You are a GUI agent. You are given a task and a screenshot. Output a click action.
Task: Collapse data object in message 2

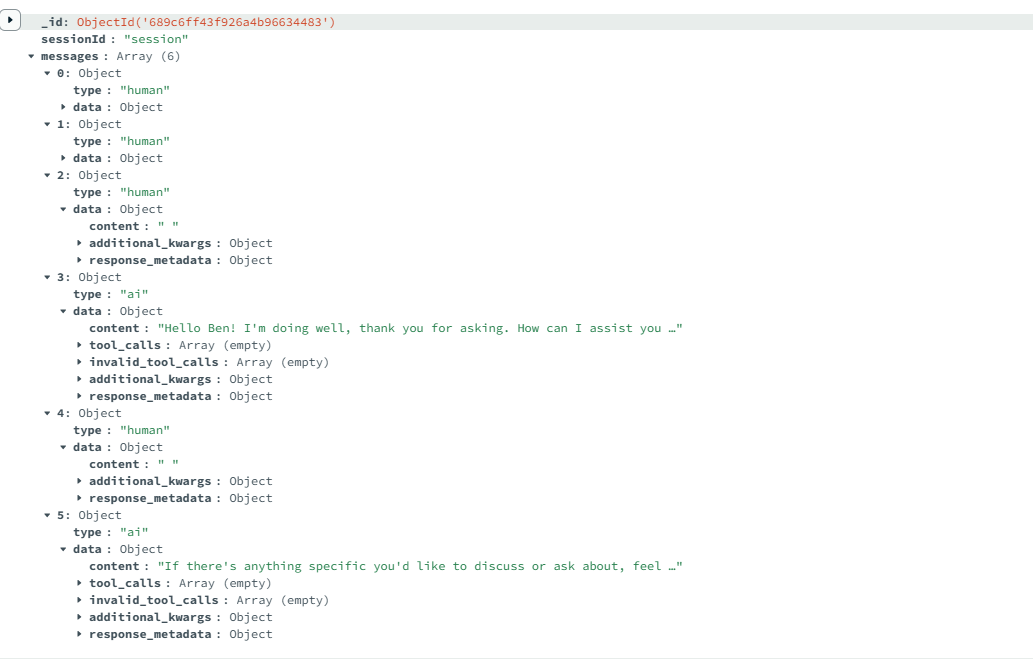(x=64, y=209)
